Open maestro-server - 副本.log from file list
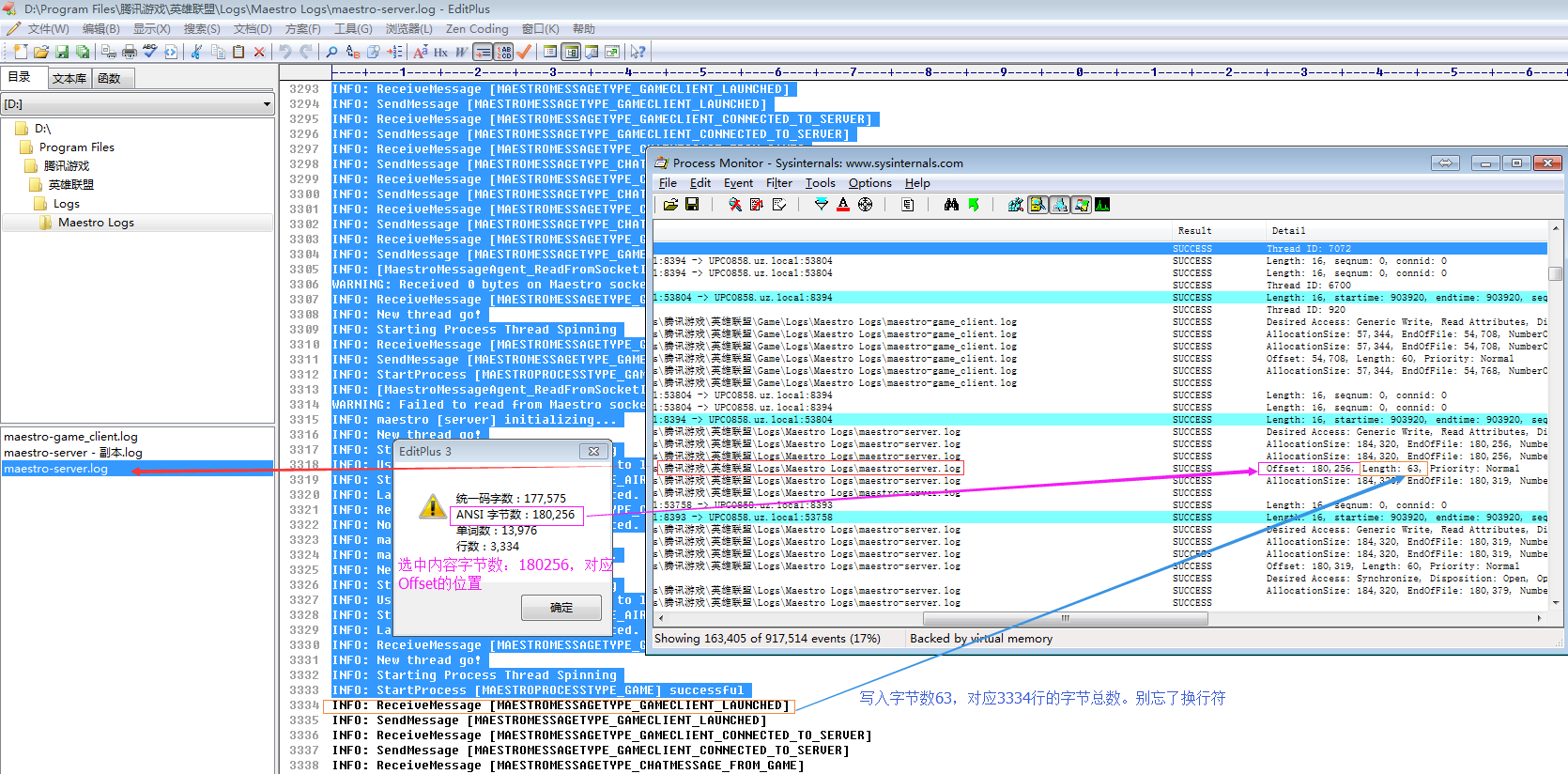1568x774 pixels. click(73, 453)
